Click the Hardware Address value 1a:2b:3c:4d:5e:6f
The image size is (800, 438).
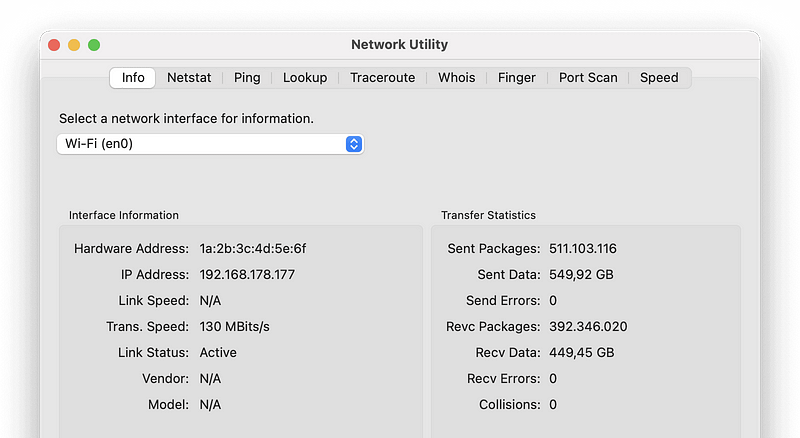253,249
